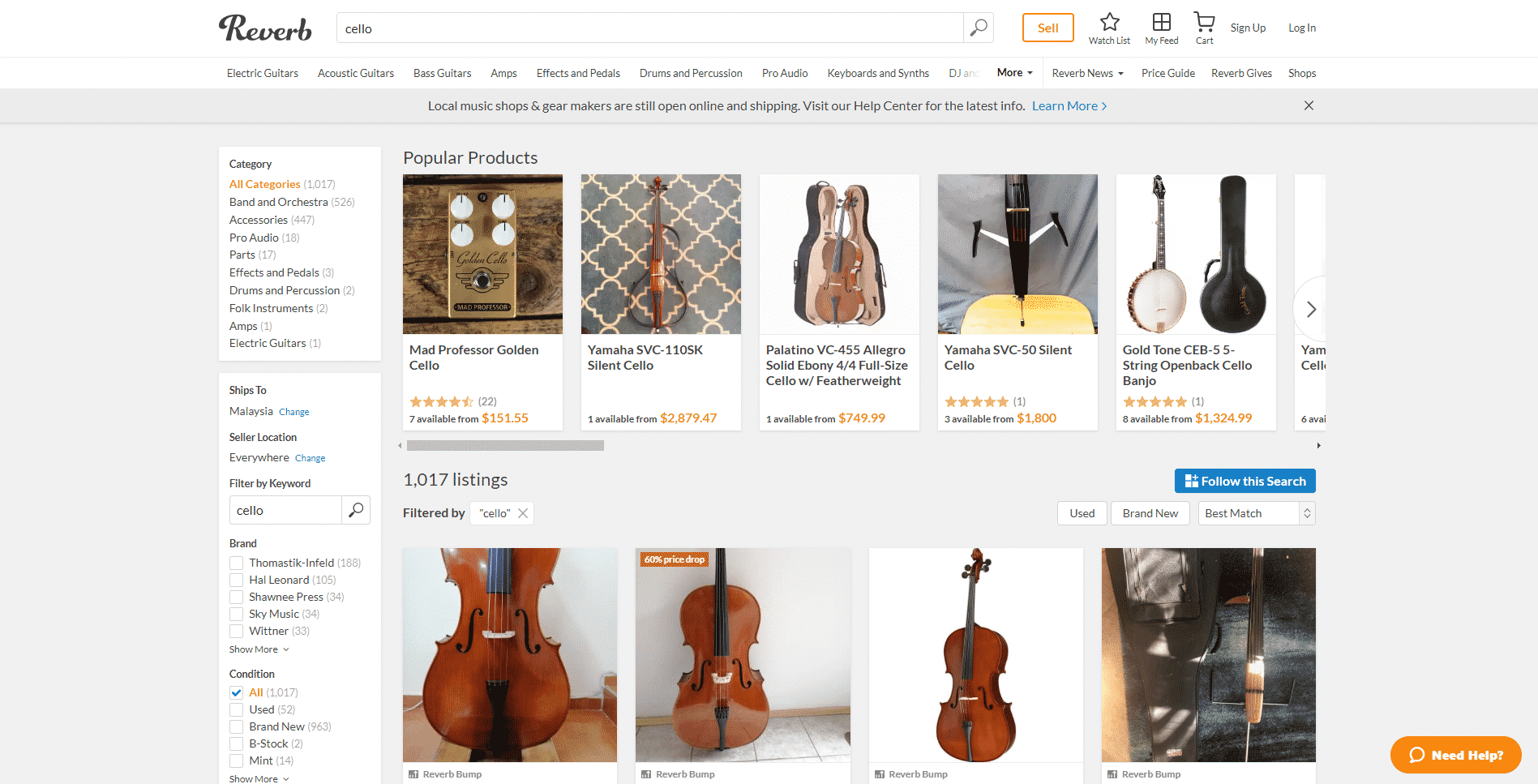Check the Thomastik-Infeld brand checkbox
The image size is (1538, 784).
(237, 563)
